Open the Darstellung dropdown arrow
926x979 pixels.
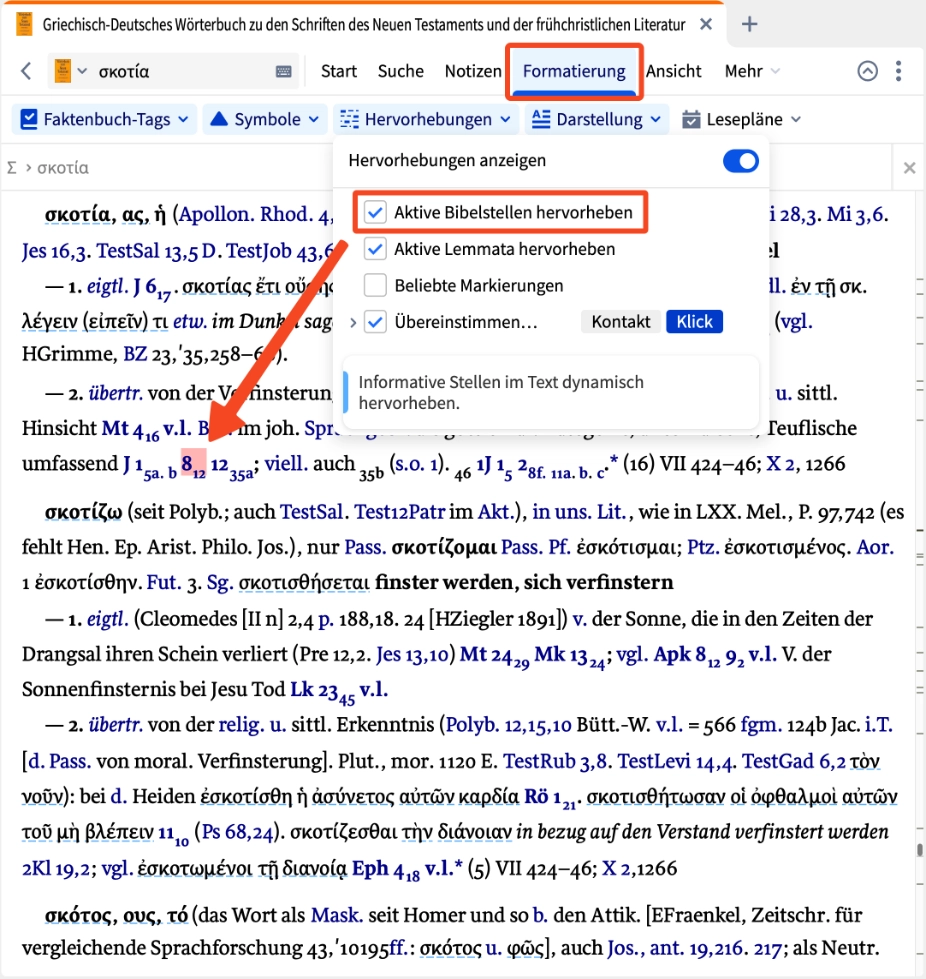(655, 119)
